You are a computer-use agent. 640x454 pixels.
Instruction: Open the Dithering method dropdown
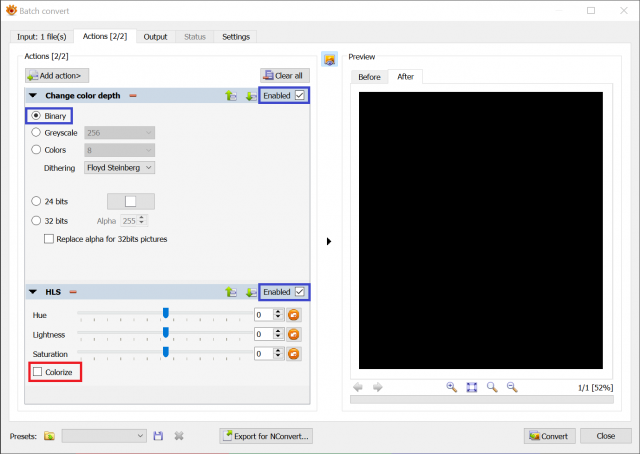click(120, 168)
